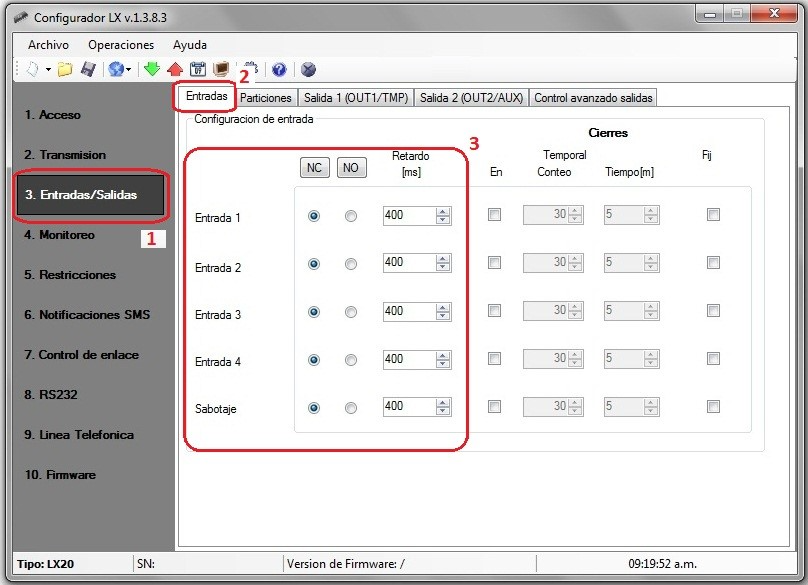The width and height of the screenshot is (808, 585).
Task: Decrease Entrada 4 Retardo with down arrow
Action: pos(443,363)
